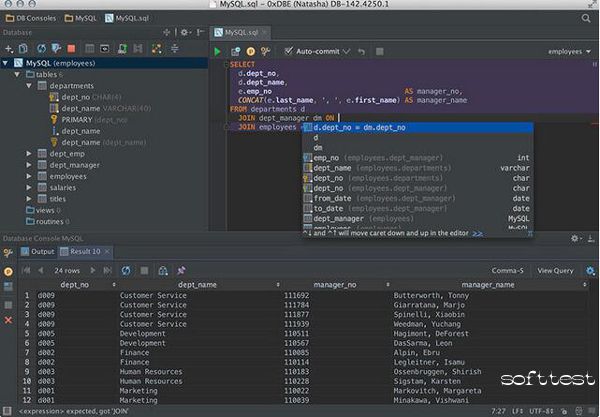
Task: Click the view structure orange-dots icon
Action: pyautogui.click(x=157, y=49)
